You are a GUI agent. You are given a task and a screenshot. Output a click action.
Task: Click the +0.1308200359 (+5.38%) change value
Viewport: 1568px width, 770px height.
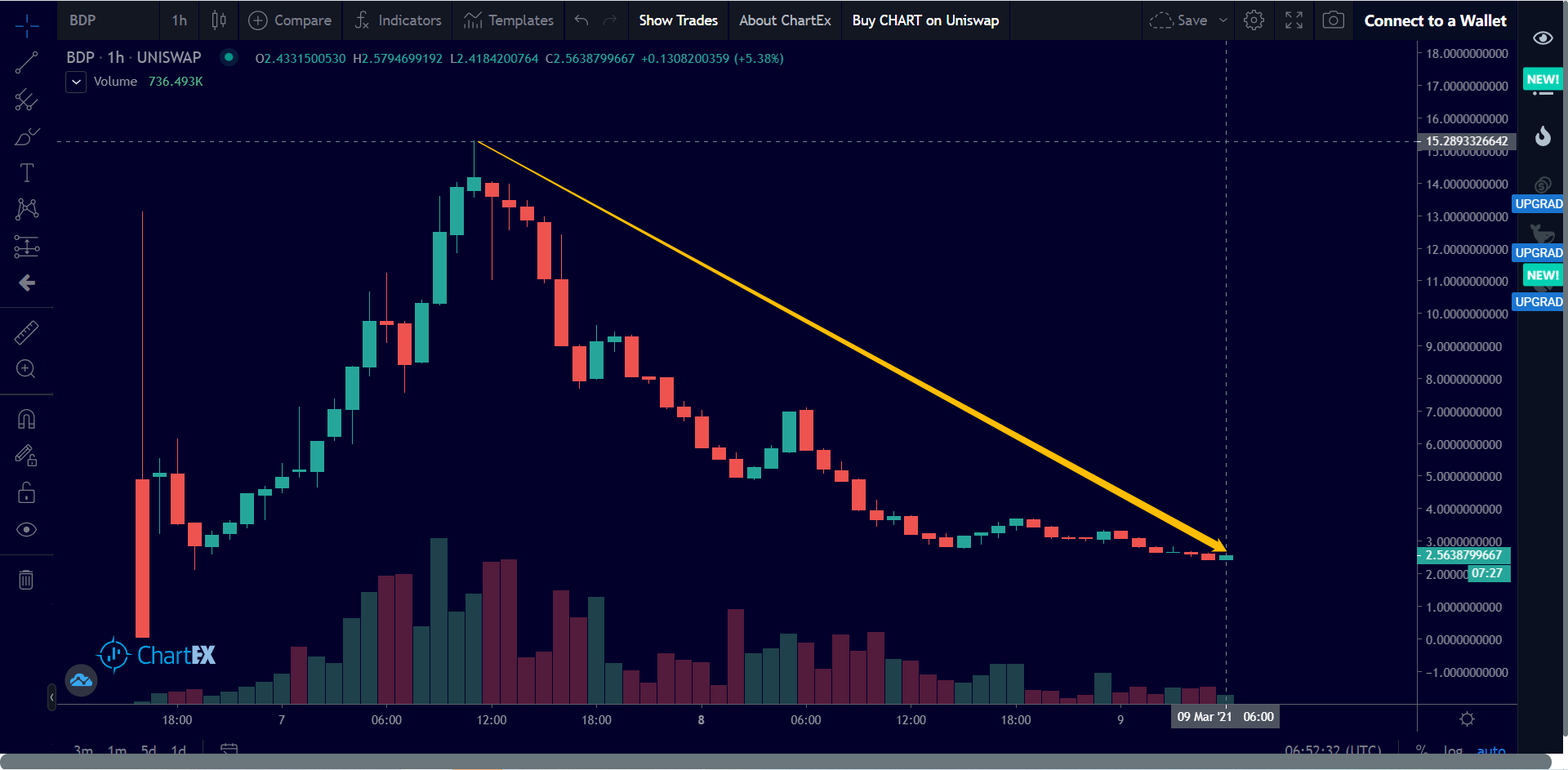712,59
